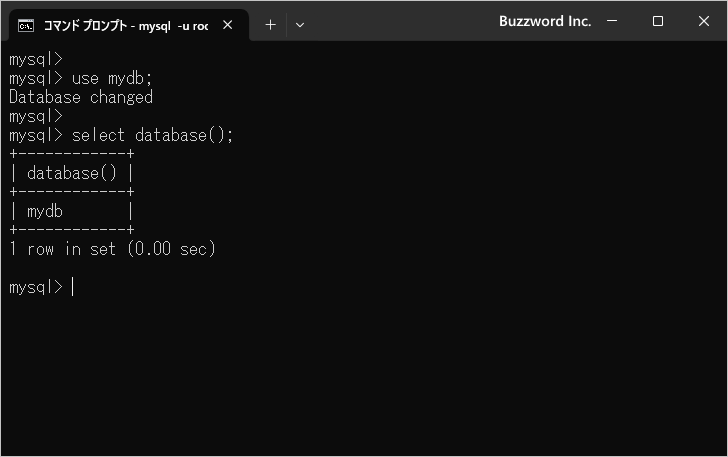Click the Buzzword Inc. title bar text
728x457 pixels.
coord(545,21)
